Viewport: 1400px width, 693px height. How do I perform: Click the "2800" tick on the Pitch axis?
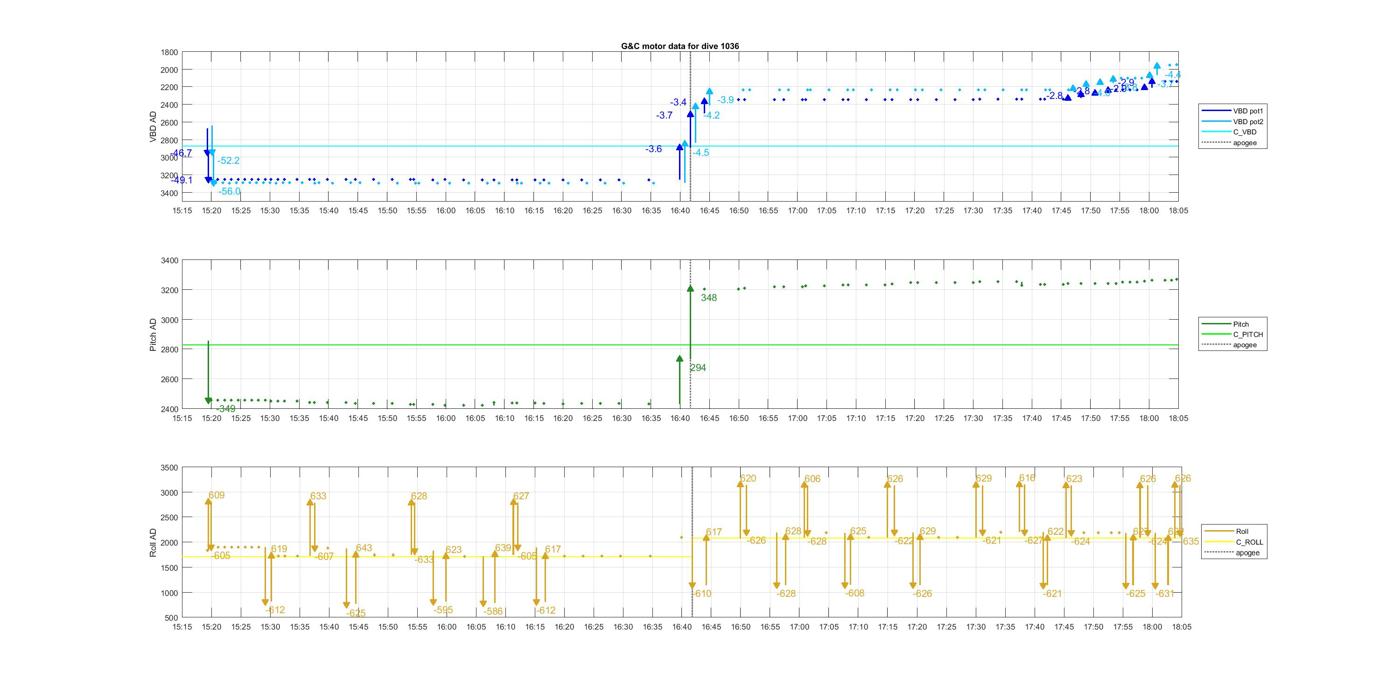pos(169,350)
